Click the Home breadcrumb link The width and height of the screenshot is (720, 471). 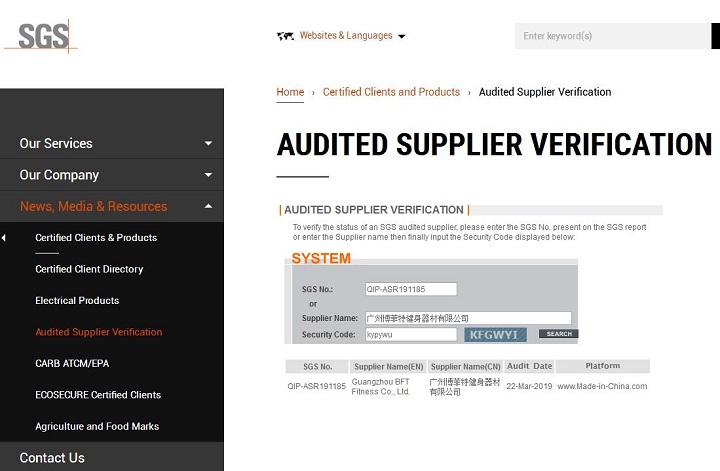tap(290, 92)
